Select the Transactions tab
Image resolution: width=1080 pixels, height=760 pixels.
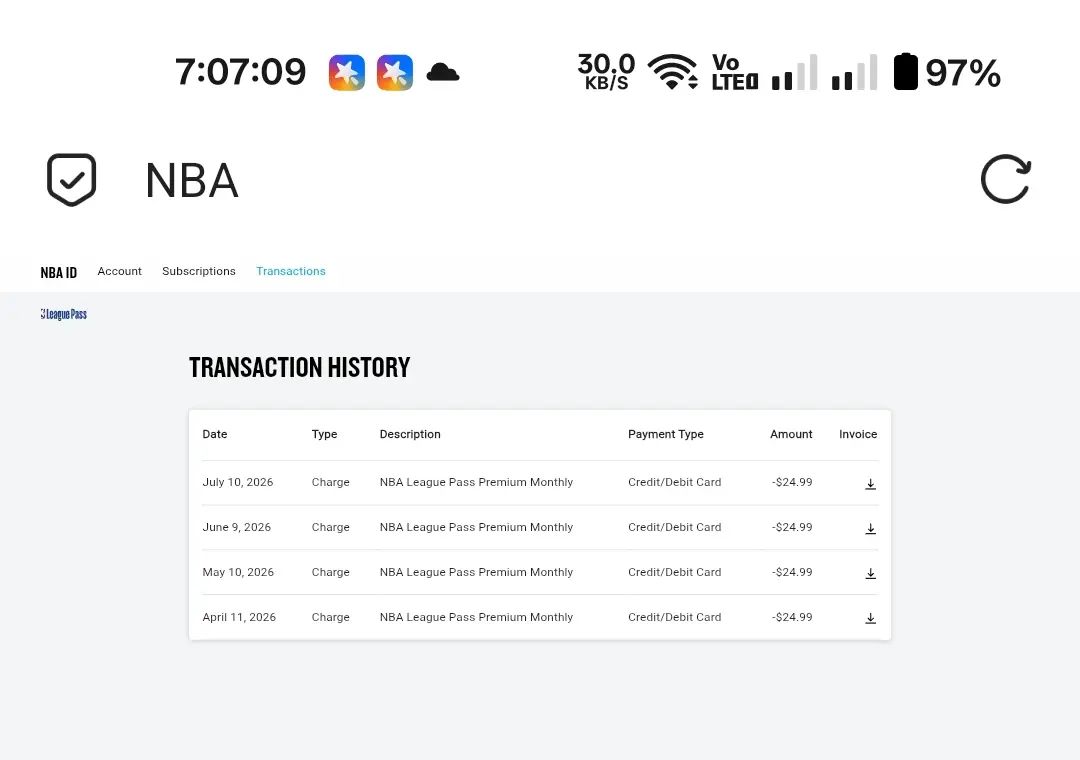coord(291,271)
